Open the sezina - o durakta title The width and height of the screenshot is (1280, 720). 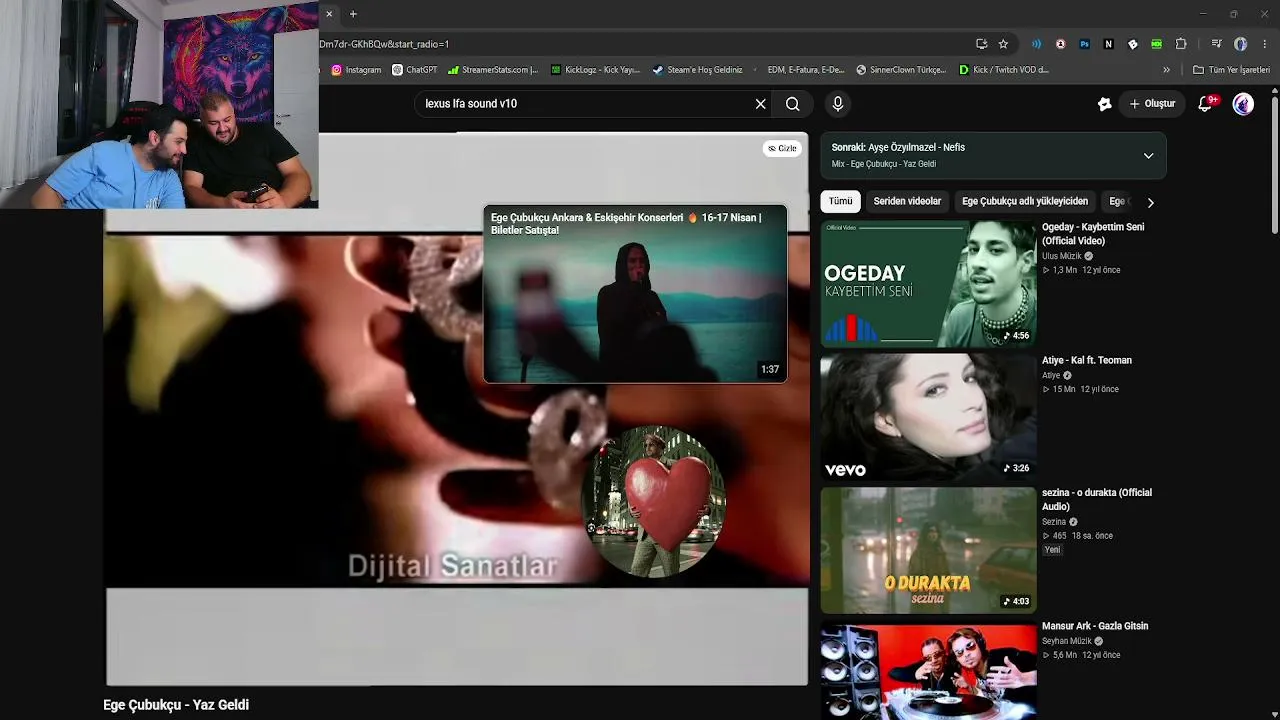[1097, 500]
